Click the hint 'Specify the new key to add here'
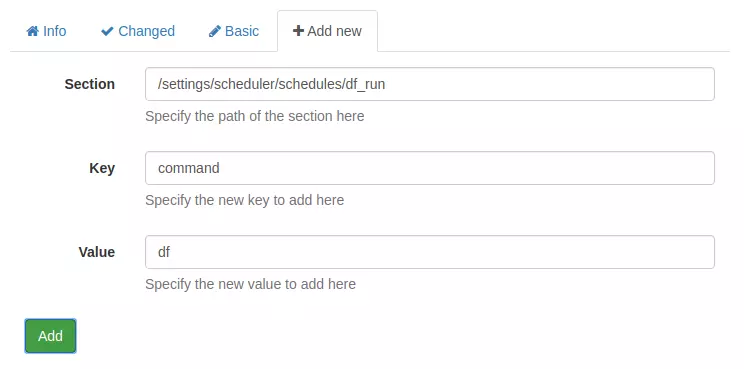 click(244, 200)
